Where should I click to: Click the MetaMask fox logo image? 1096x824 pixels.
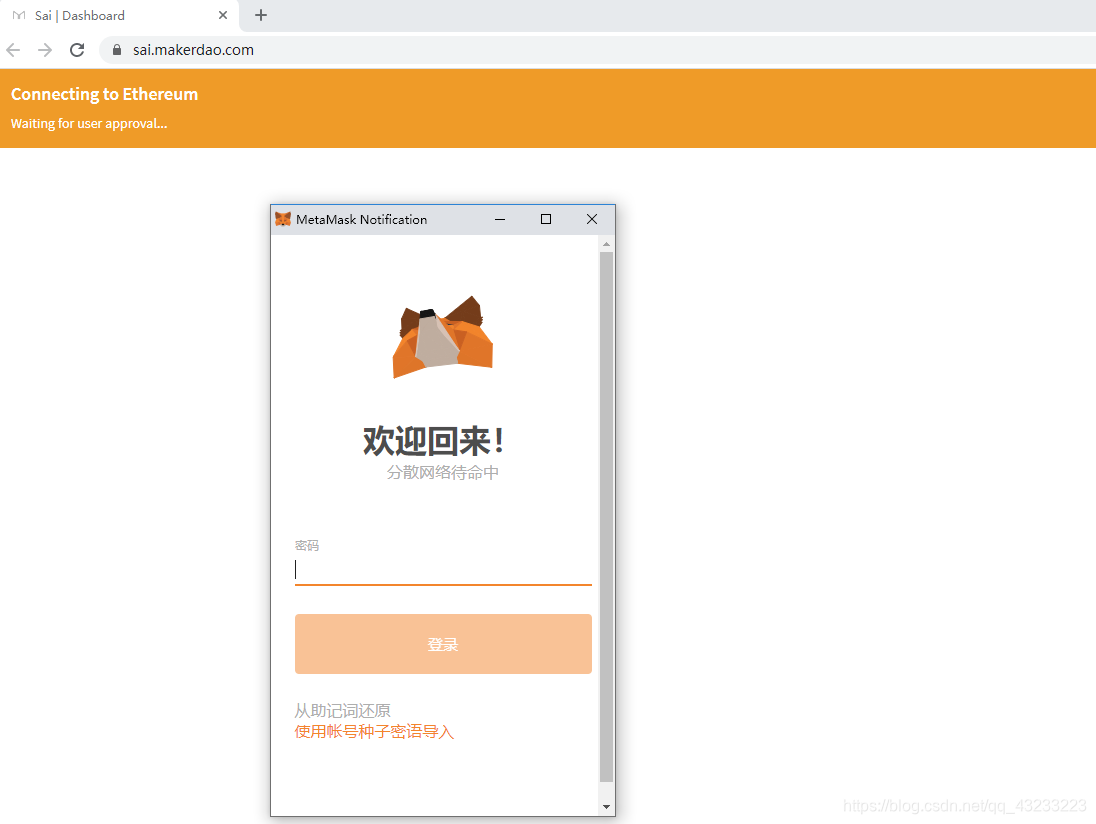[442, 337]
